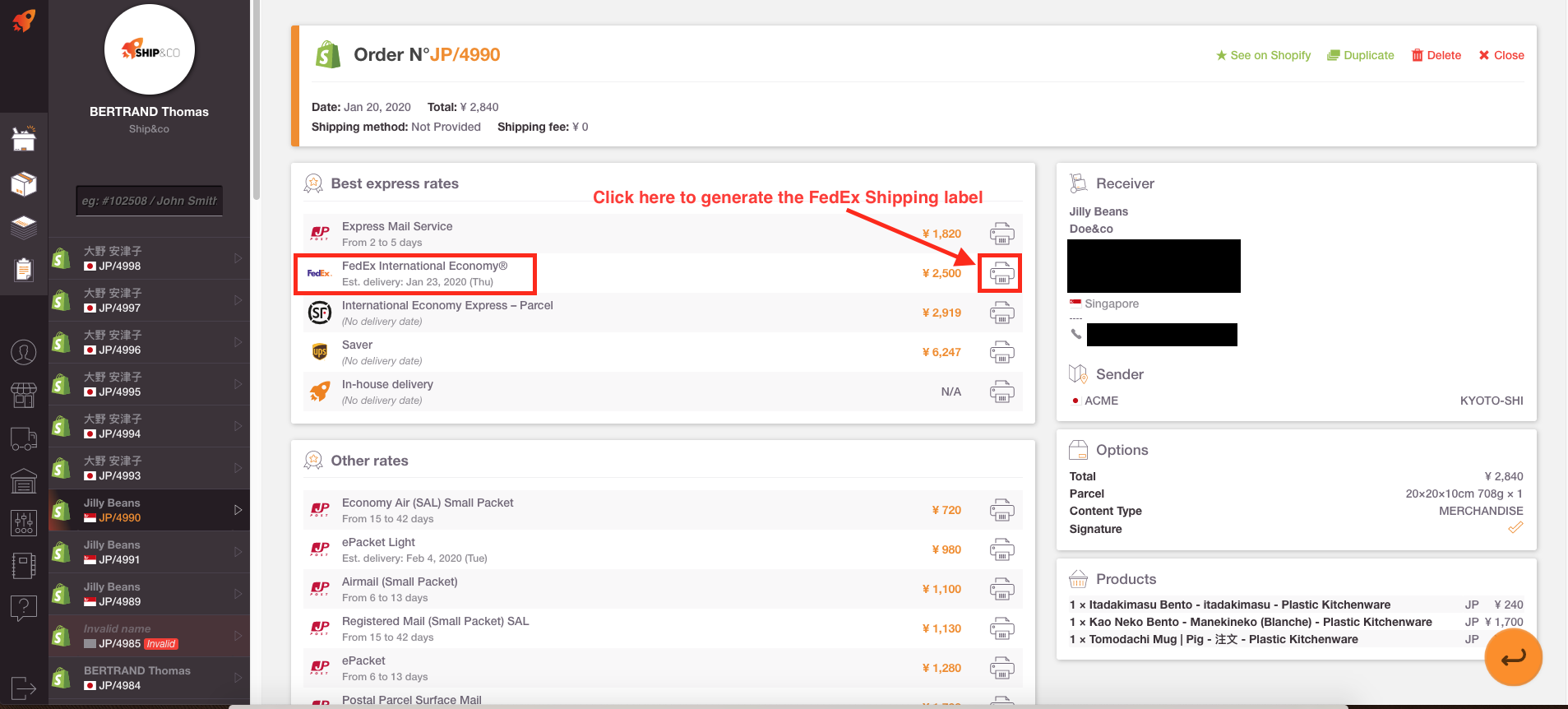
Task: Print label for In-house delivery
Action: [x=1001, y=392]
